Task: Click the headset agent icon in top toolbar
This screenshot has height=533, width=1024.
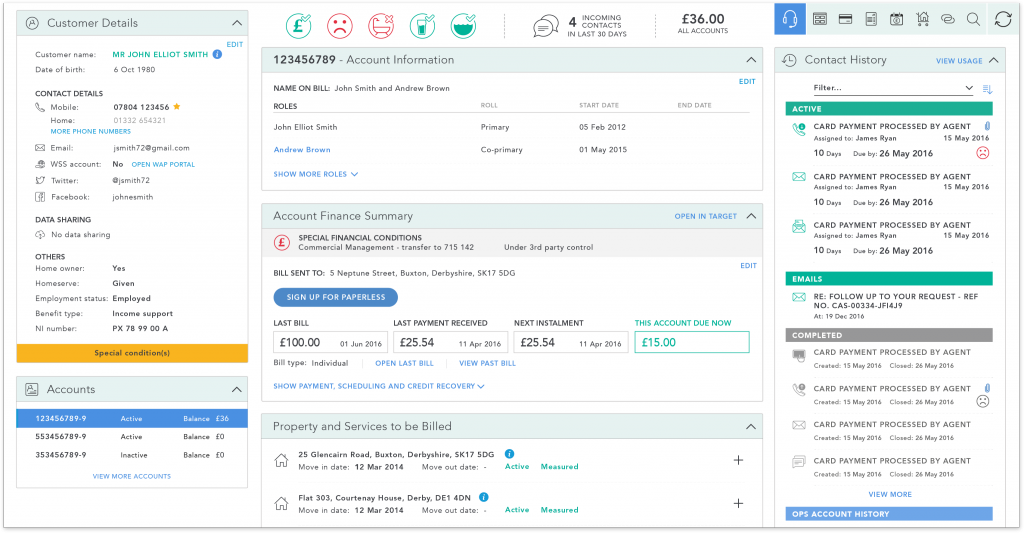Action: click(x=790, y=19)
